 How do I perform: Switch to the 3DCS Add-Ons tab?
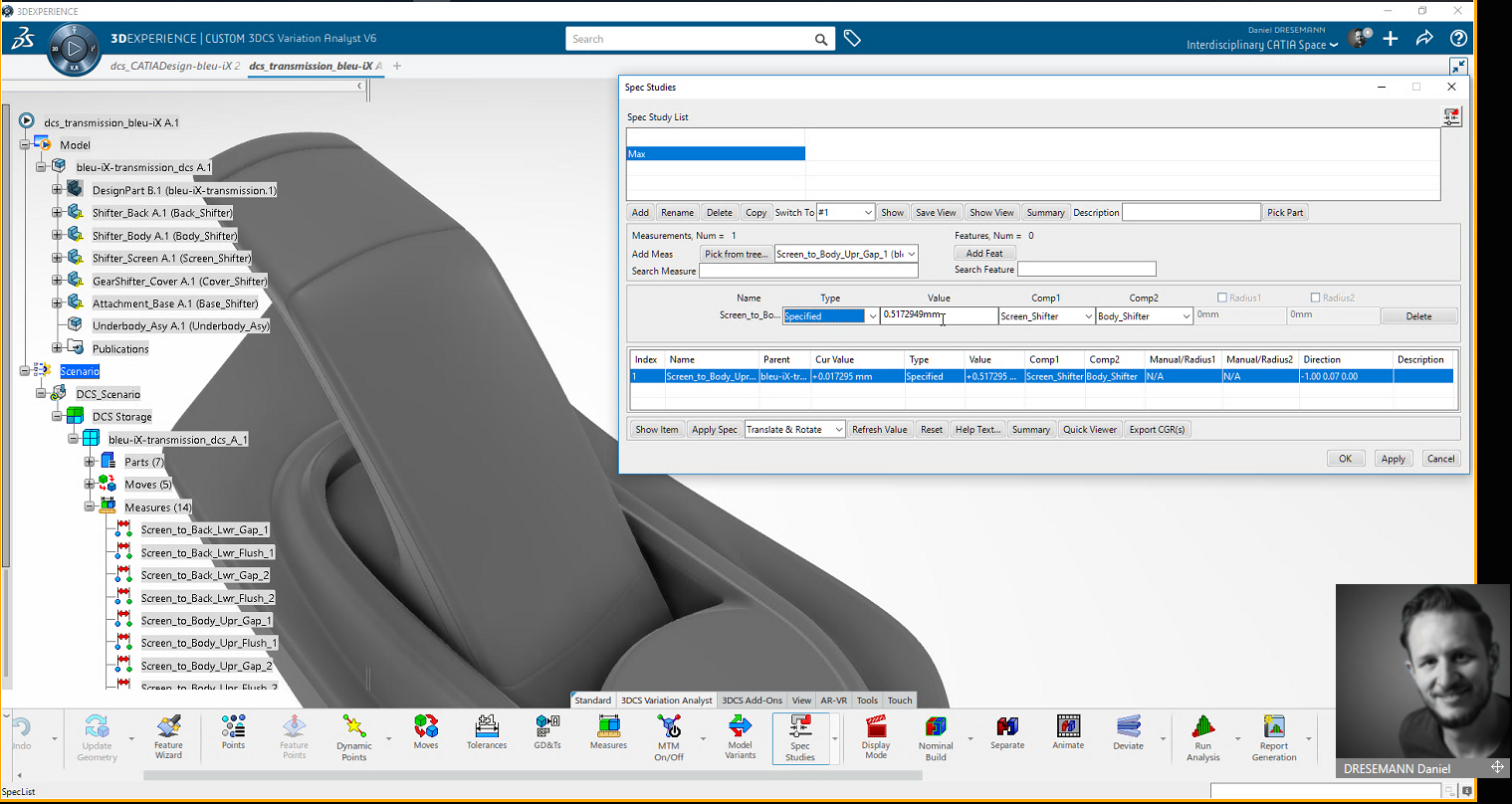coord(752,701)
